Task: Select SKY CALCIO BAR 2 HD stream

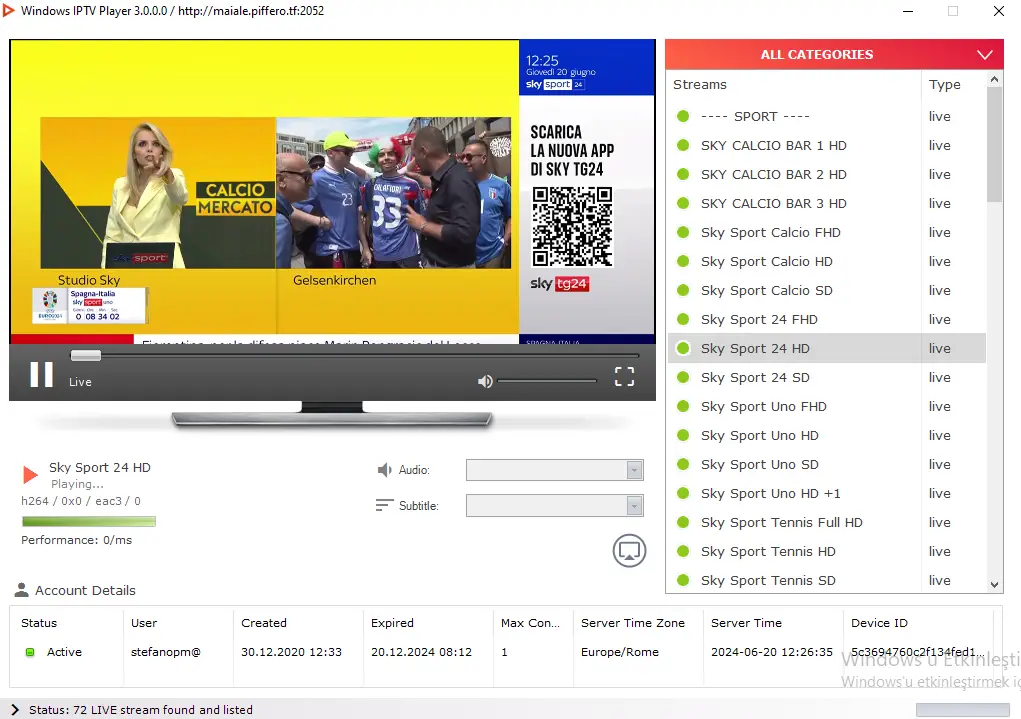Action: (x=826, y=175)
